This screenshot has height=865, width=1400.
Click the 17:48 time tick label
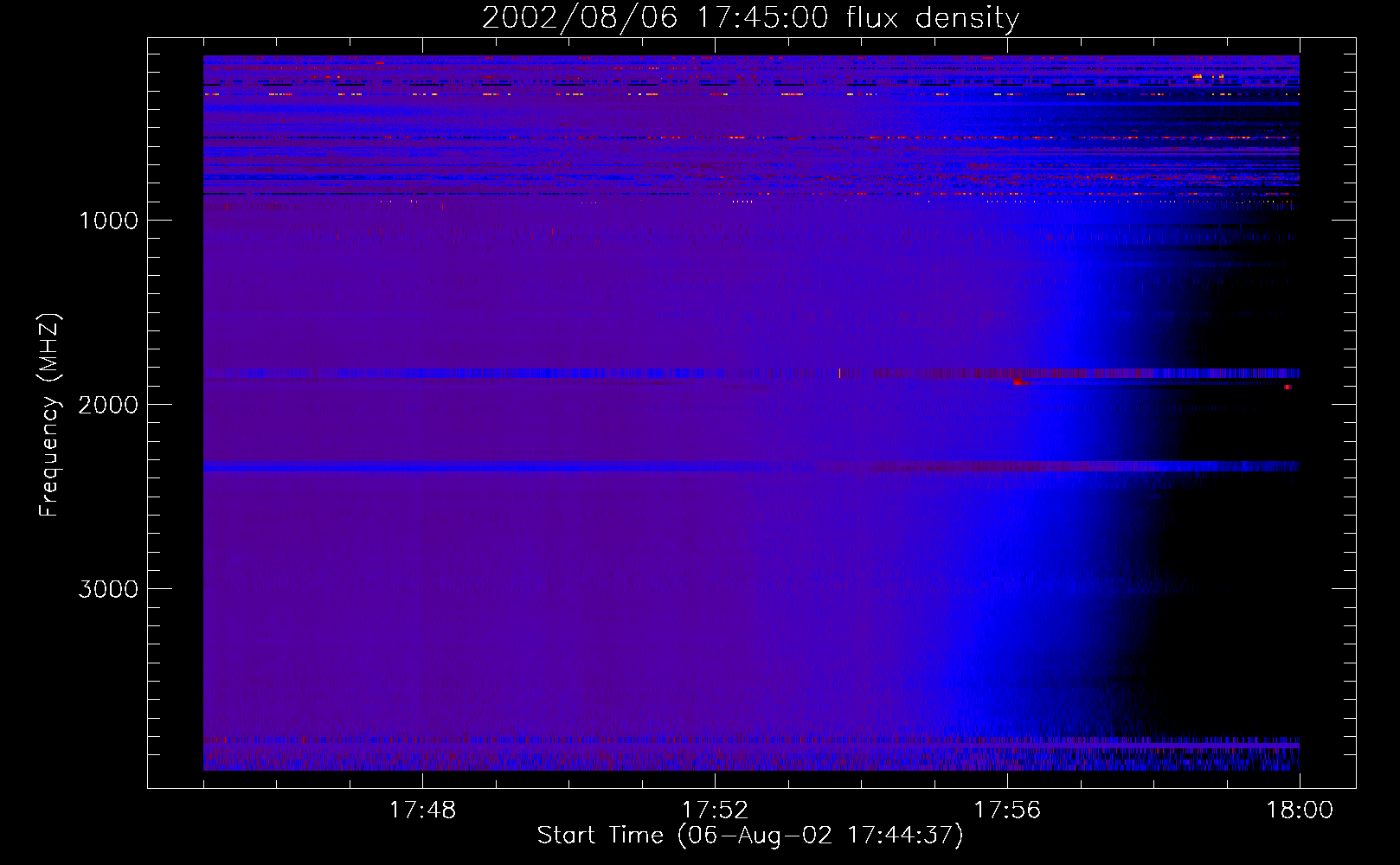(x=422, y=811)
